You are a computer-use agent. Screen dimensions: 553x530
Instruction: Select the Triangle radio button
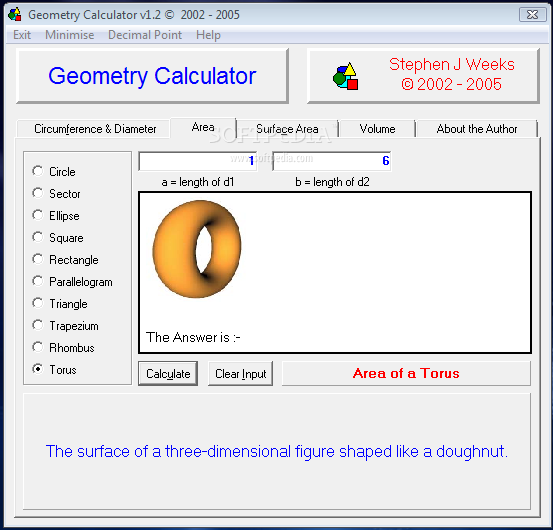(38, 303)
